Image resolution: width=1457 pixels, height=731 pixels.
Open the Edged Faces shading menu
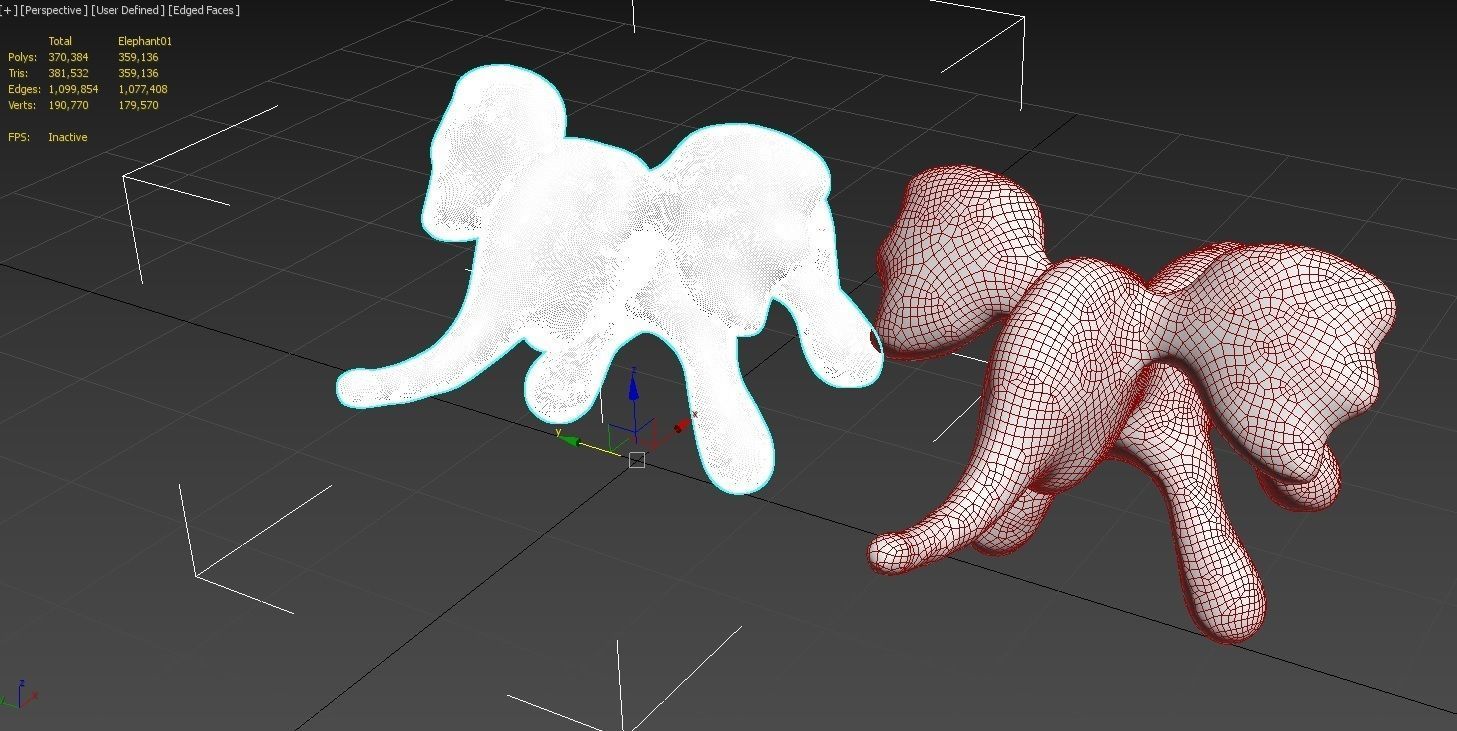pos(204,10)
